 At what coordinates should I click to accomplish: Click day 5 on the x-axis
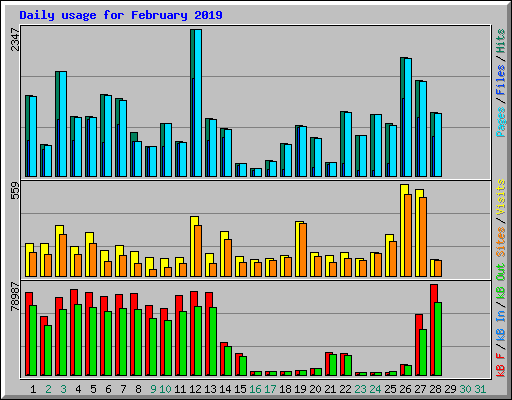pos(93,389)
